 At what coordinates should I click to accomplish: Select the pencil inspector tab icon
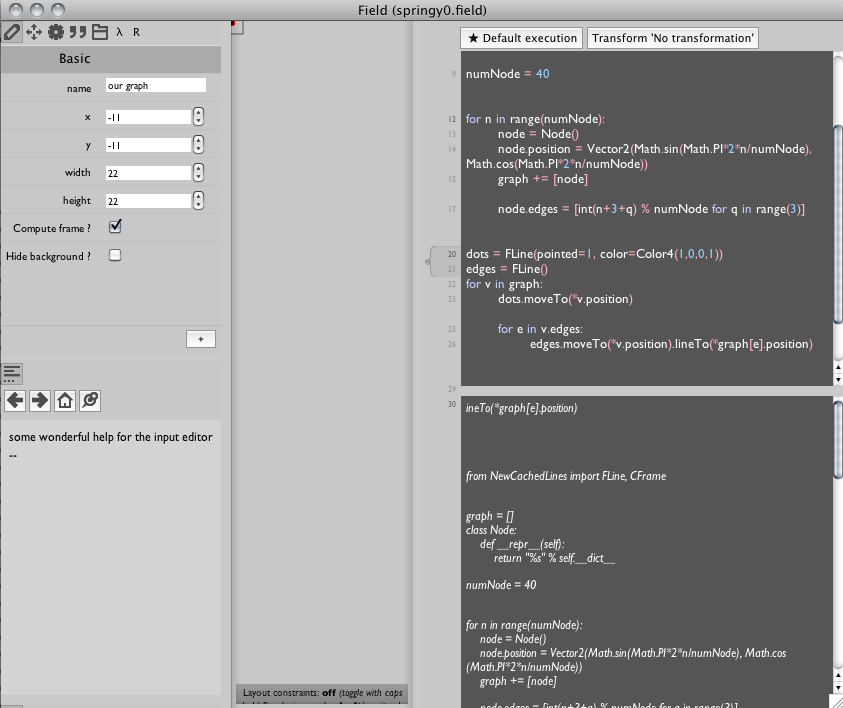pyautogui.click(x=12, y=32)
